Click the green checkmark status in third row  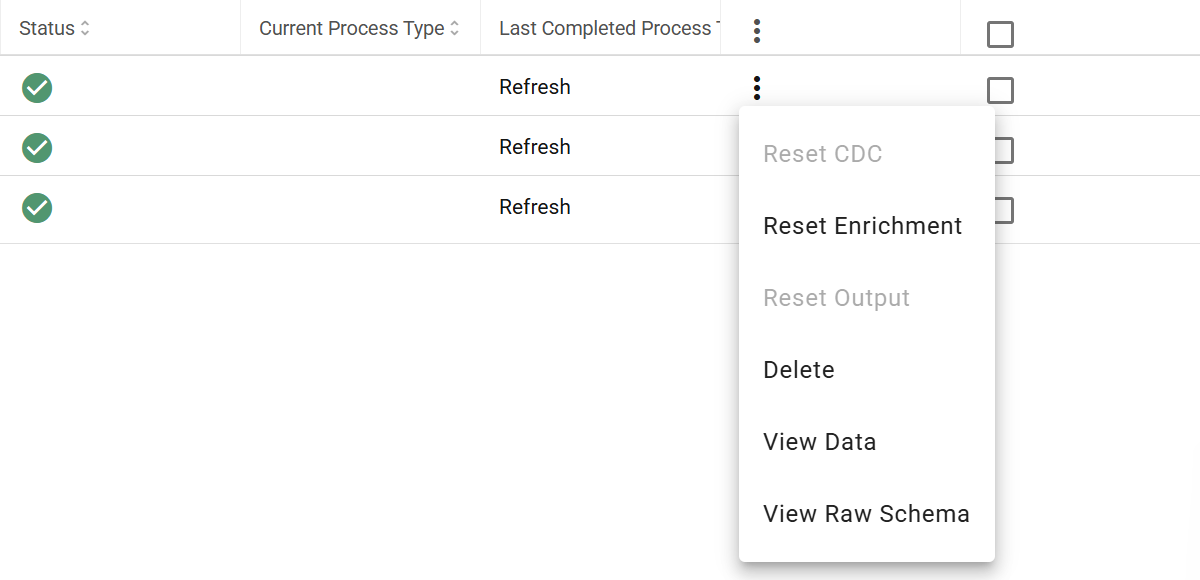coord(37,208)
